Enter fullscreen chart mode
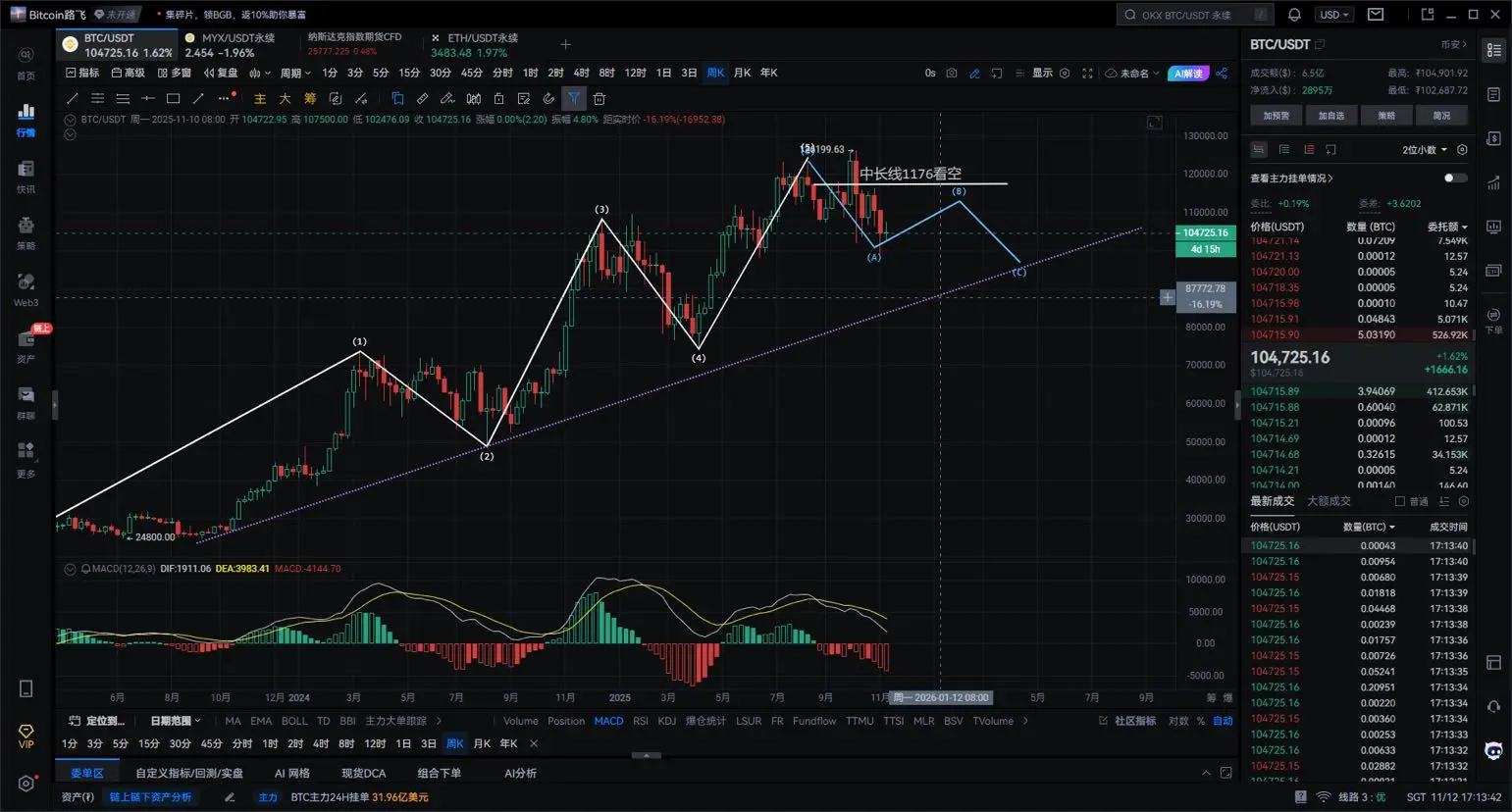 point(1087,73)
